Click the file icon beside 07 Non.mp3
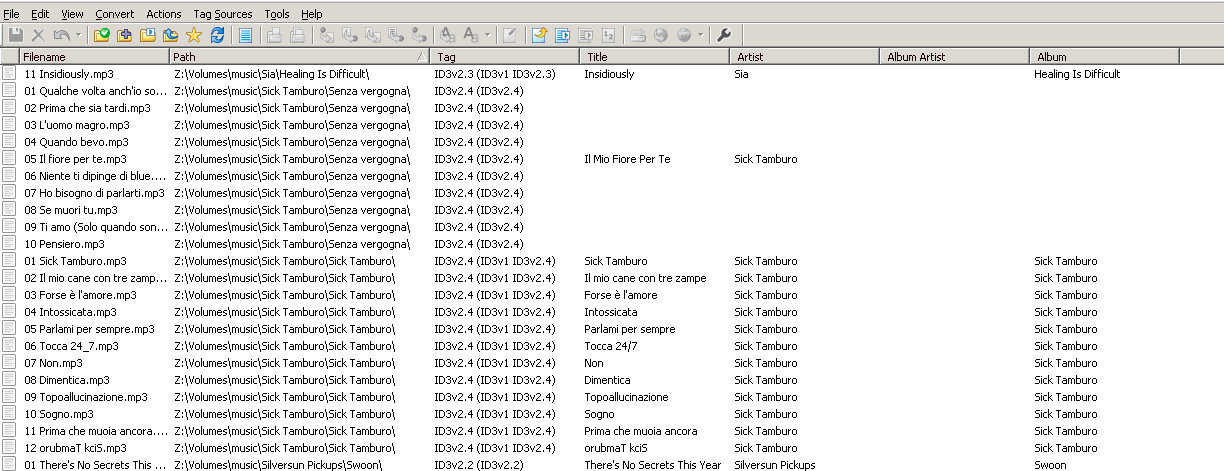The height and width of the screenshot is (471, 1225). (9, 363)
